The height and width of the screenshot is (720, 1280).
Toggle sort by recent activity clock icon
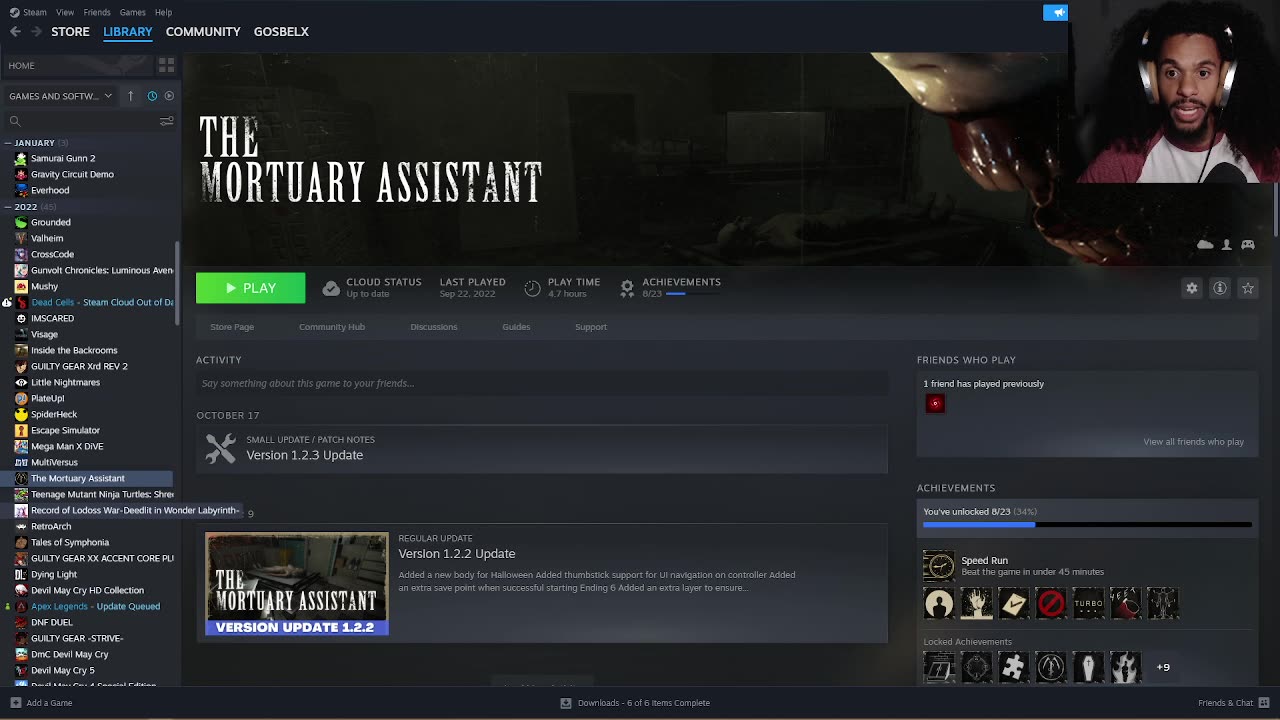coord(152,96)
